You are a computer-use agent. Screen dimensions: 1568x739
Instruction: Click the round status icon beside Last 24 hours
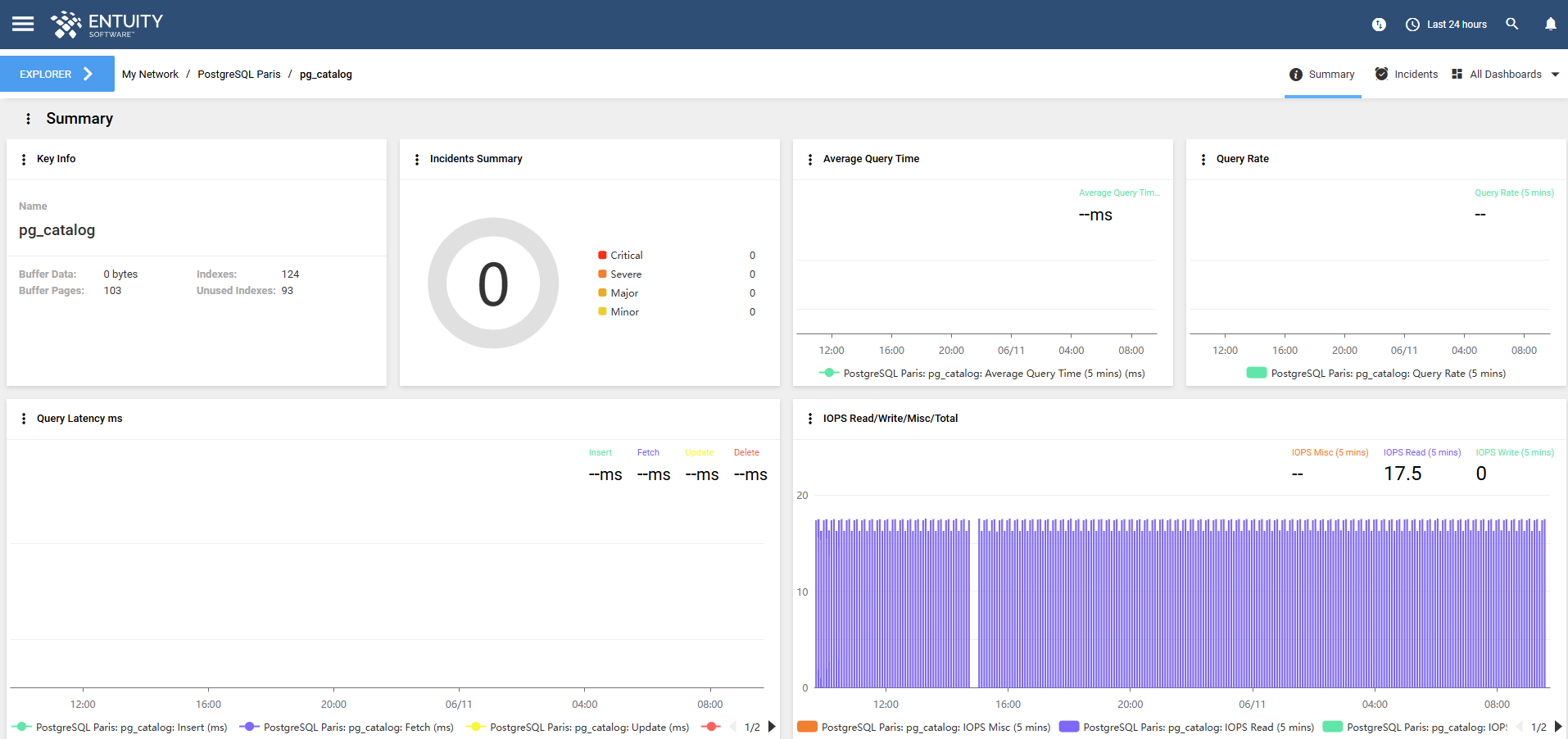tap(1379, 25)
